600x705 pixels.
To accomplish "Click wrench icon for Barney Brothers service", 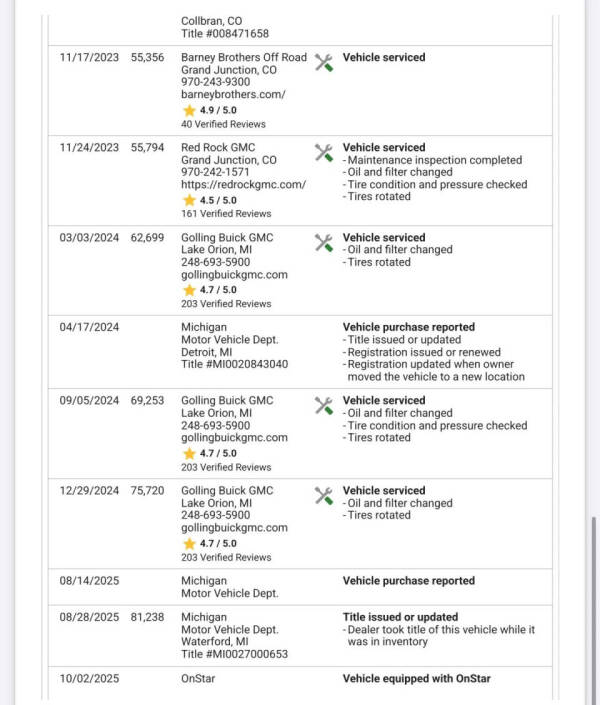I will [x=323, y=62].
